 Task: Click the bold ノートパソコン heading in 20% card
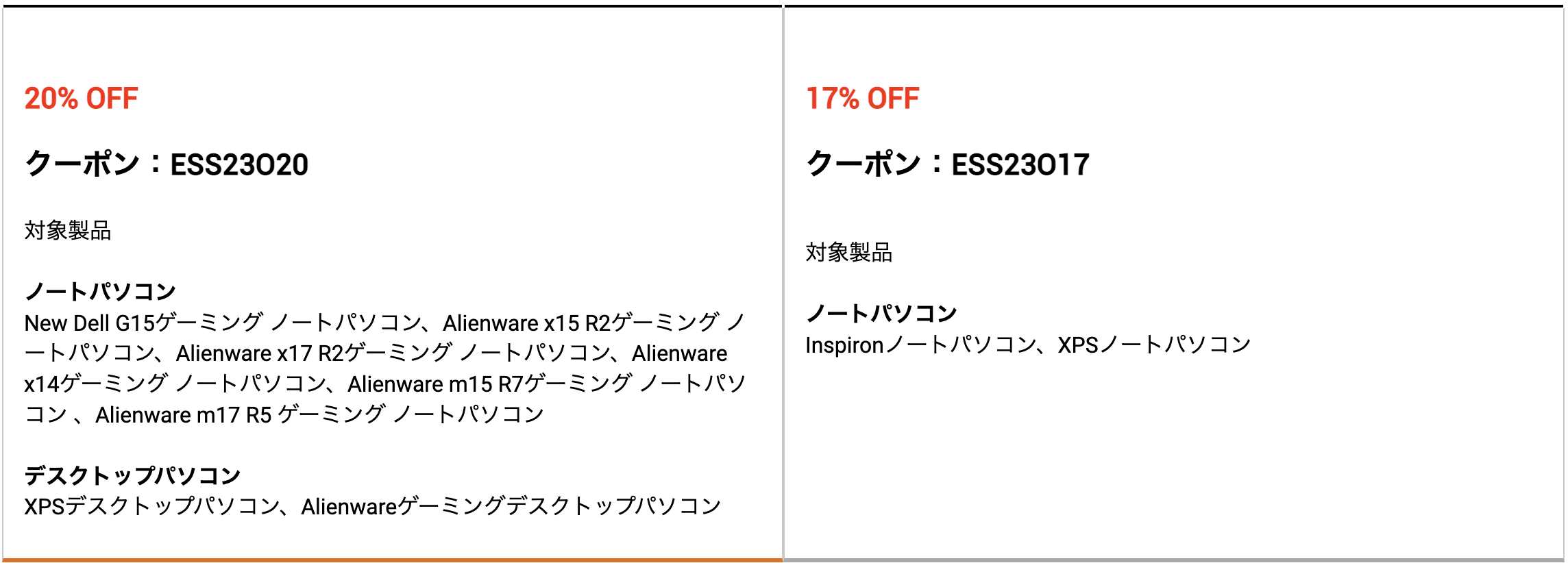coord(100,291)
